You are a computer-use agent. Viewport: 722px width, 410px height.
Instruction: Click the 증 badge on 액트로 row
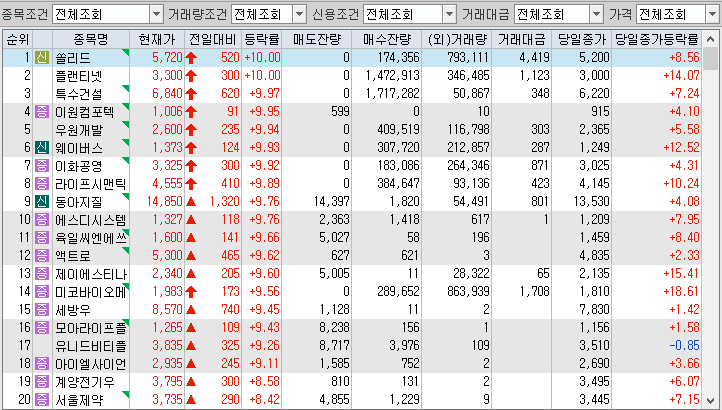[42, 255]
